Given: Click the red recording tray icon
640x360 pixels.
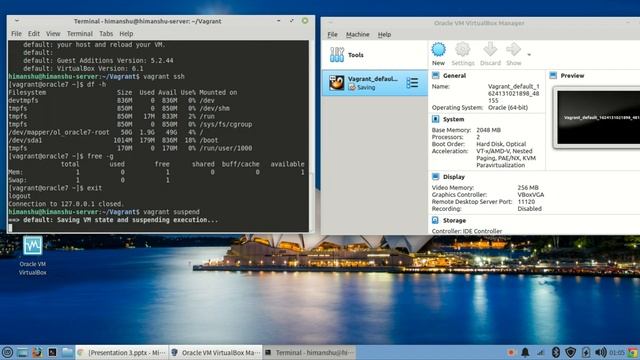Looking at the screenshot, I should pos(511,352).
